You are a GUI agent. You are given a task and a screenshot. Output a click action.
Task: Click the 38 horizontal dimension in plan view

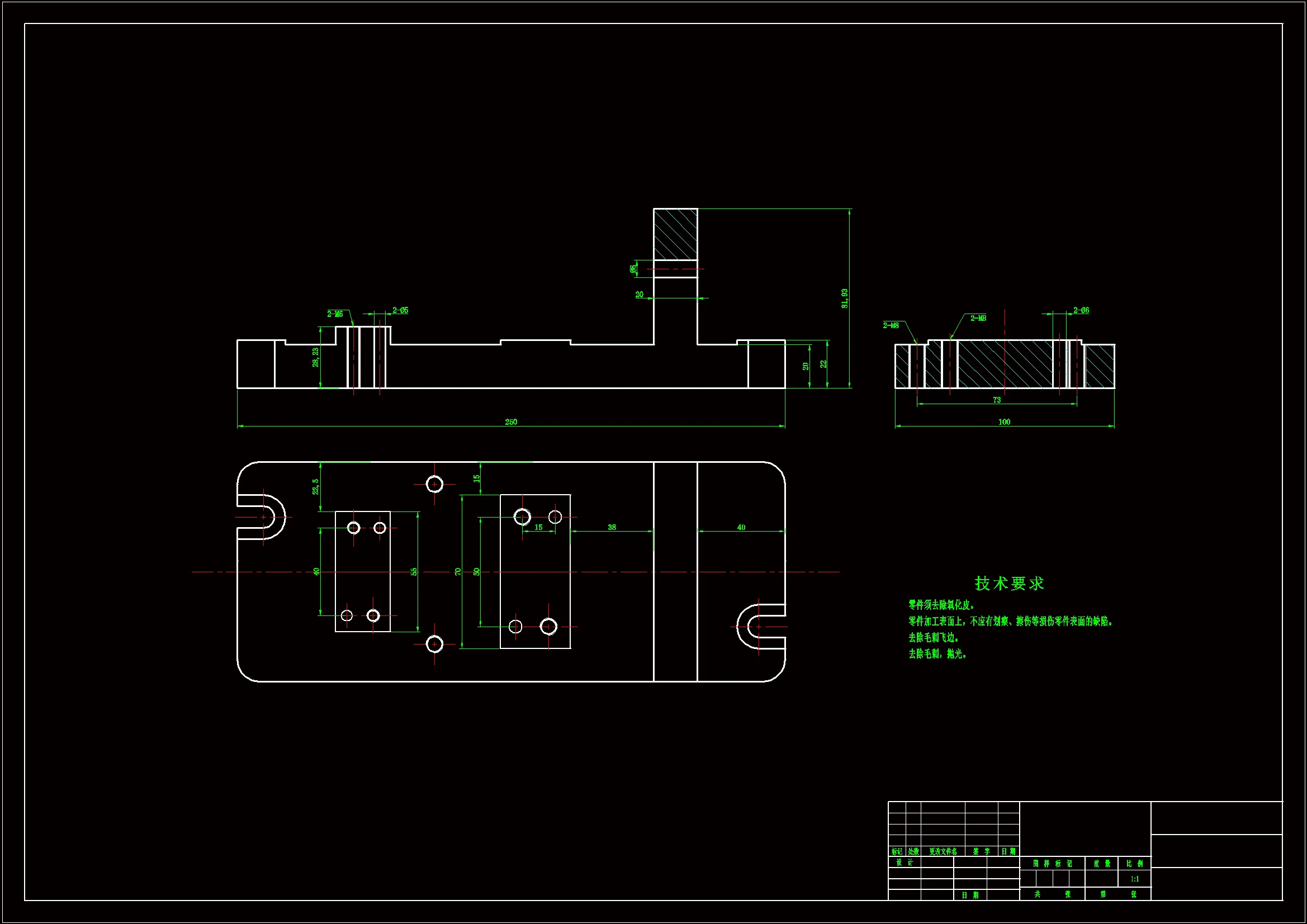612,527
